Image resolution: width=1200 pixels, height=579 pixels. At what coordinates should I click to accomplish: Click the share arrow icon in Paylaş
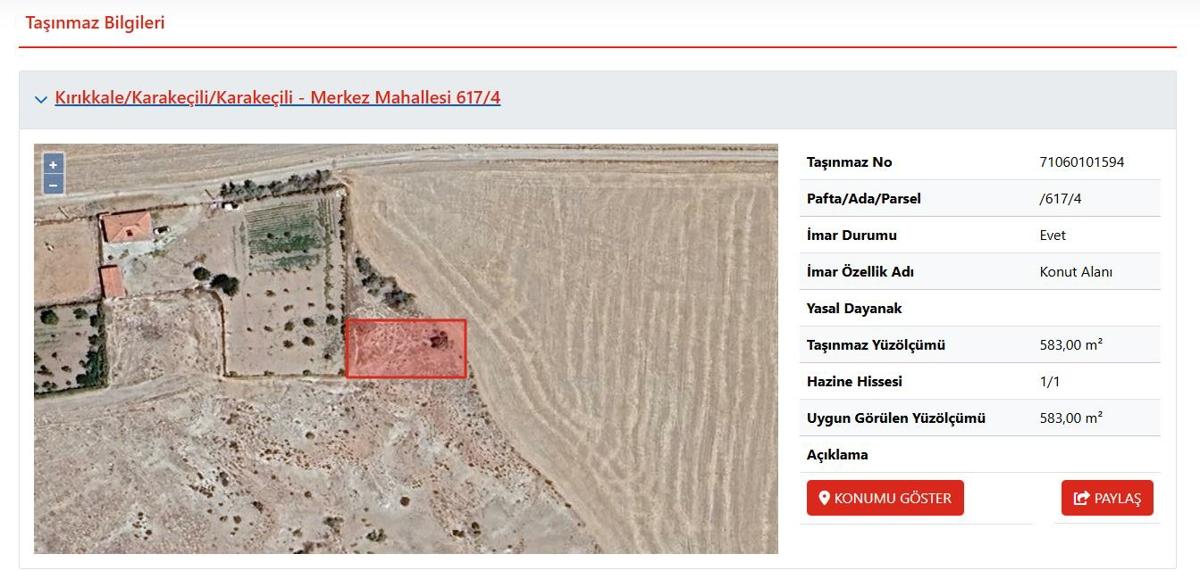click(x=1081, y=498)
